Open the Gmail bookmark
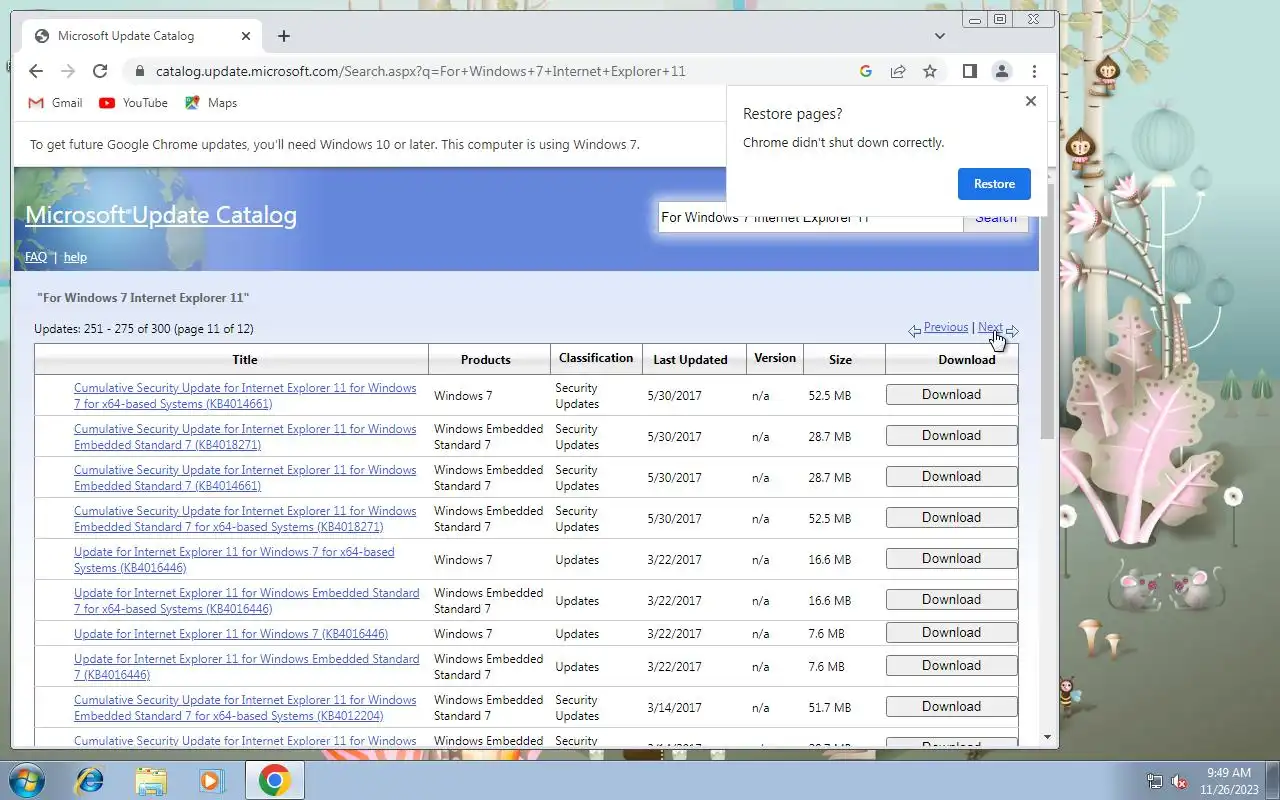Viewport: 1280px width, 800px height. point(56,103)
